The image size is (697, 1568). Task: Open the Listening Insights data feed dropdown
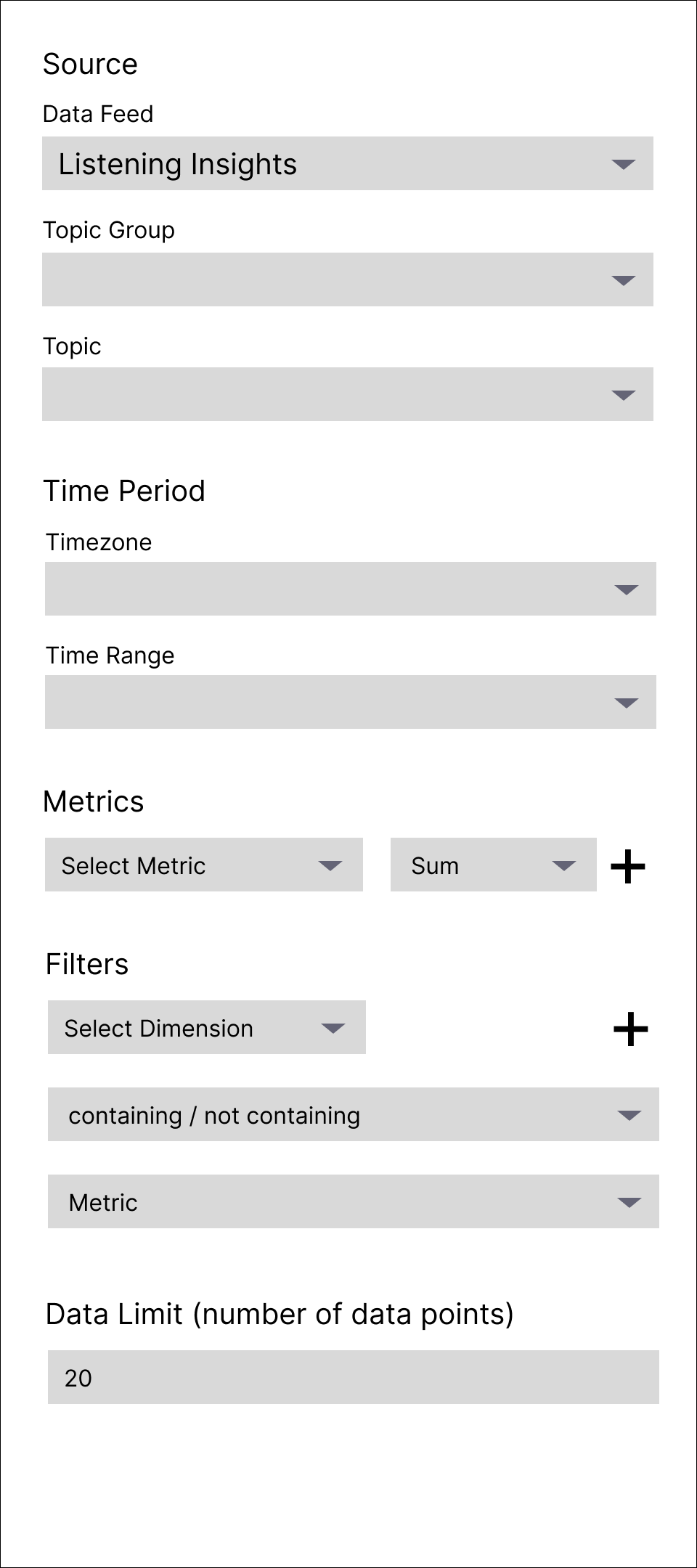tap(348, 163)
